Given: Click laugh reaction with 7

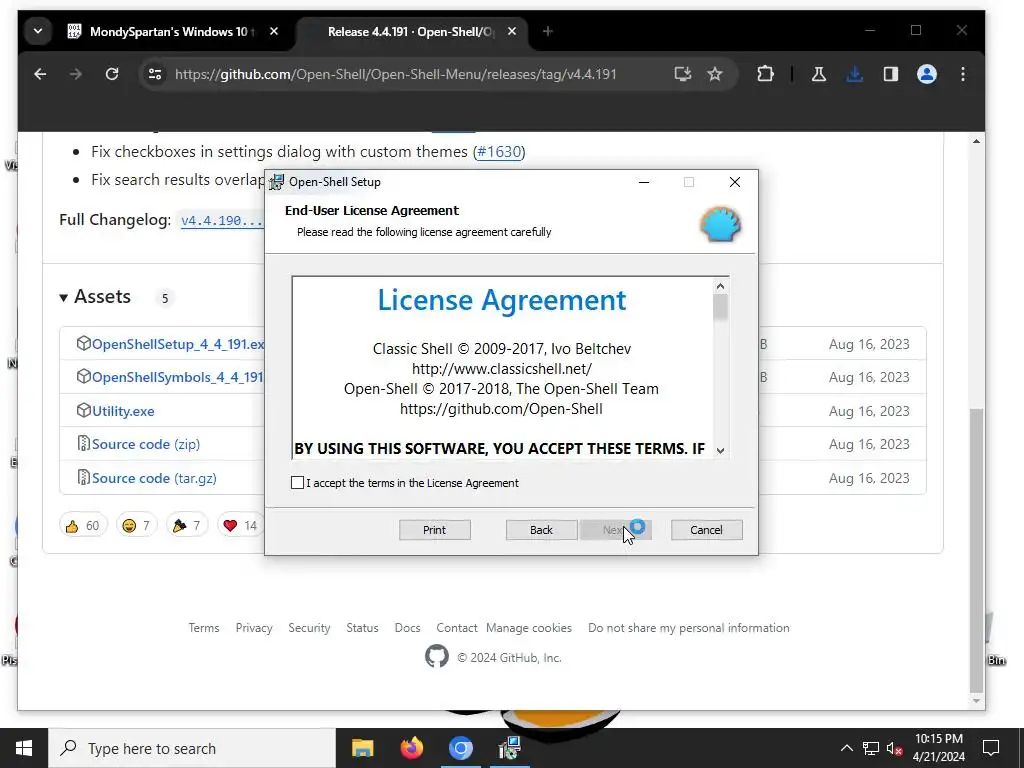Looking at the screenshot, I should (x=136, y=526).
